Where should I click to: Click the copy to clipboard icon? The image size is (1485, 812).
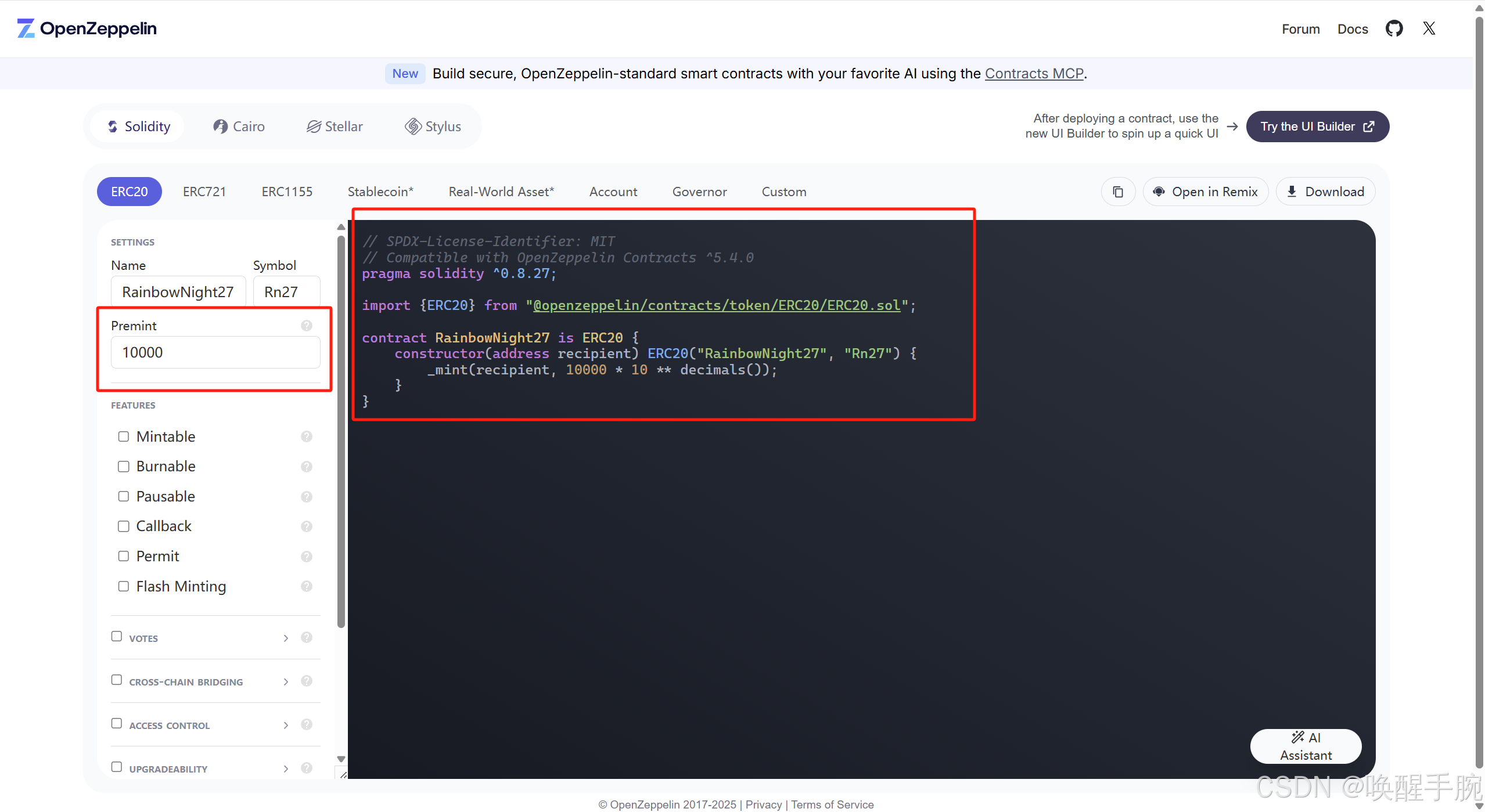(x=1117, y=192)
